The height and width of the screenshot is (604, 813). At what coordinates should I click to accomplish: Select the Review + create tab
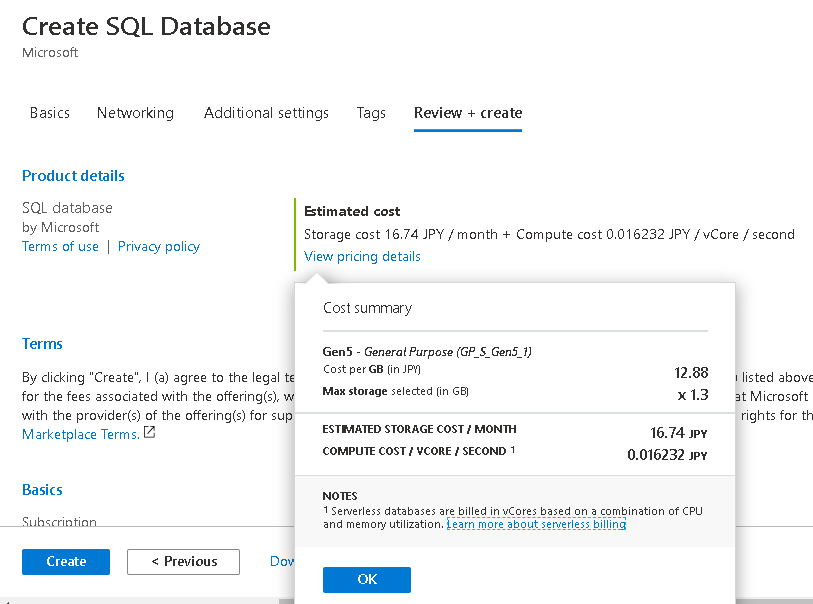[467, 113]
